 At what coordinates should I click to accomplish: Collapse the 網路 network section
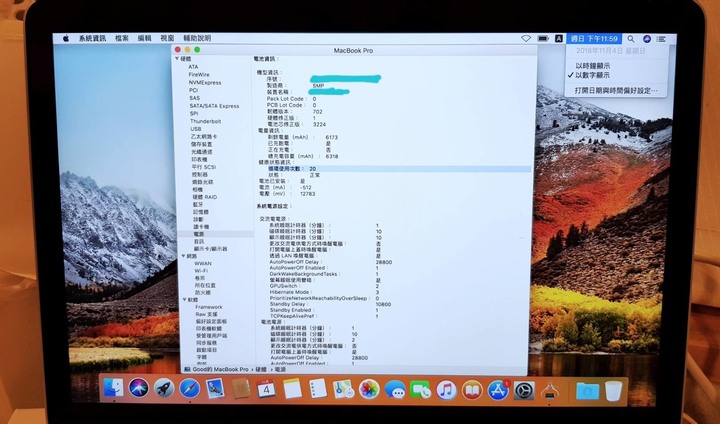click(x=183, y=256)
